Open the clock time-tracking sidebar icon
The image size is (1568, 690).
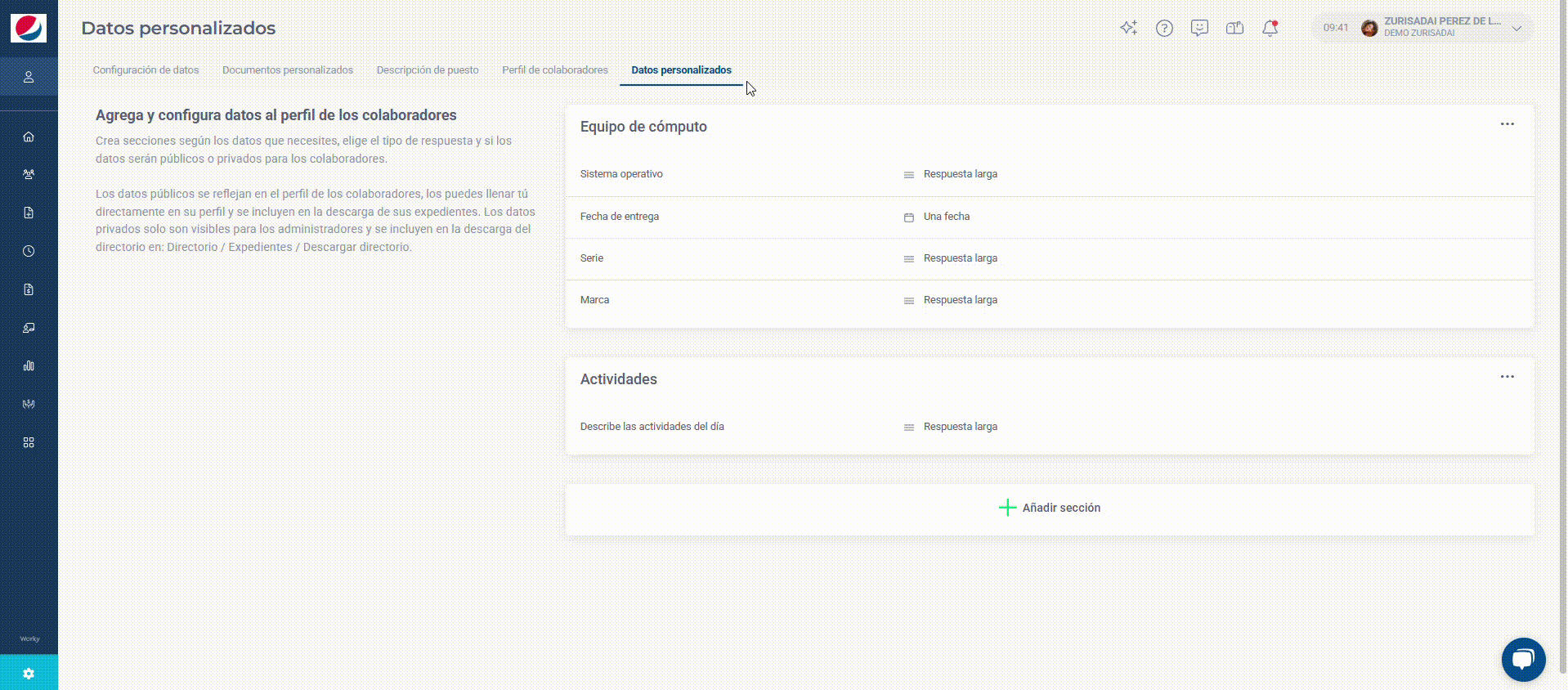(x=29, y=251)
